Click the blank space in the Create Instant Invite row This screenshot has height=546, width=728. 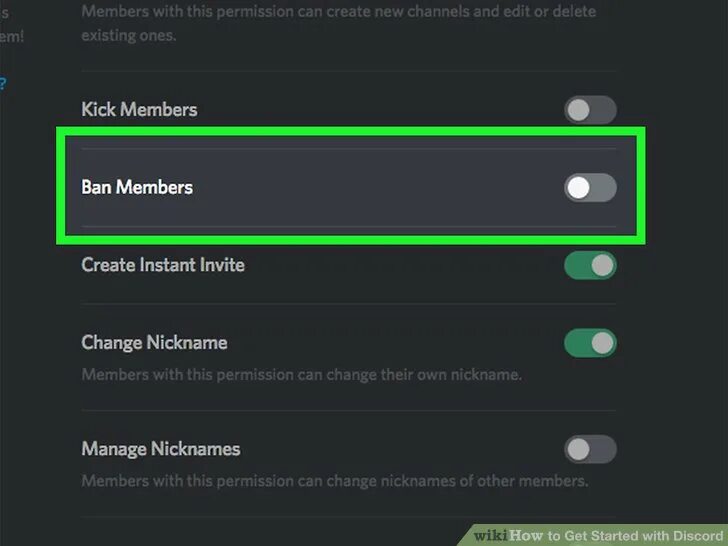pos(404,265)
